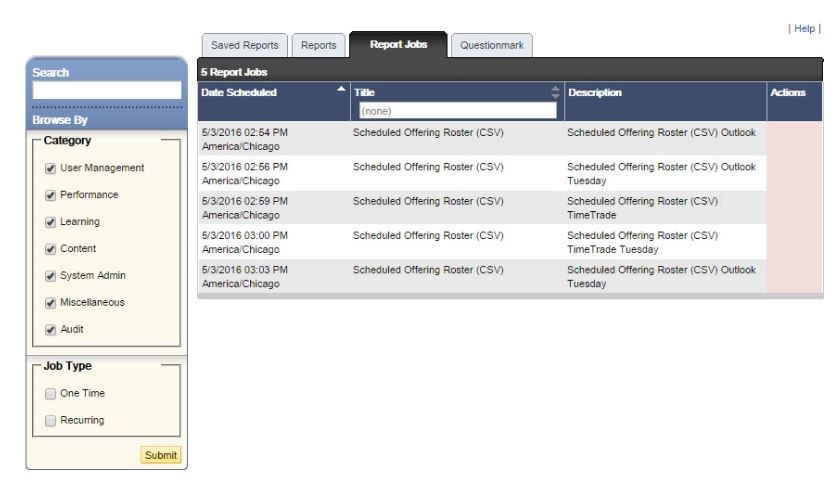Click the TimeTrade Tuesday description
This screenshot has height=492, width=839.
pos(642,242)
